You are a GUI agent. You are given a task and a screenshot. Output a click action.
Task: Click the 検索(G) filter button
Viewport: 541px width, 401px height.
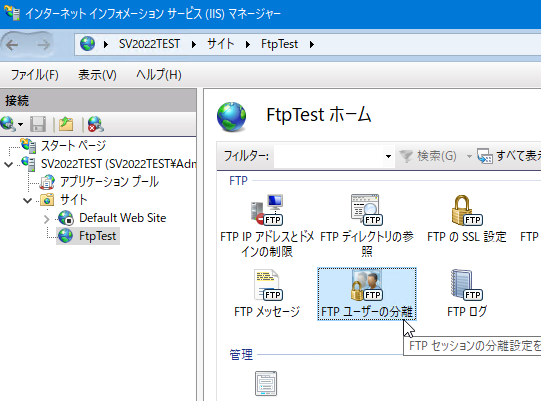click(428, 156)
